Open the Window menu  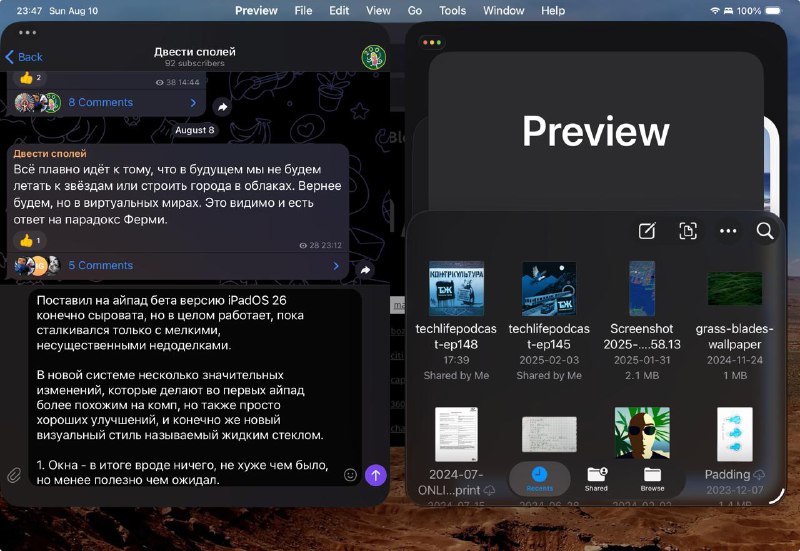click(504, 10)
